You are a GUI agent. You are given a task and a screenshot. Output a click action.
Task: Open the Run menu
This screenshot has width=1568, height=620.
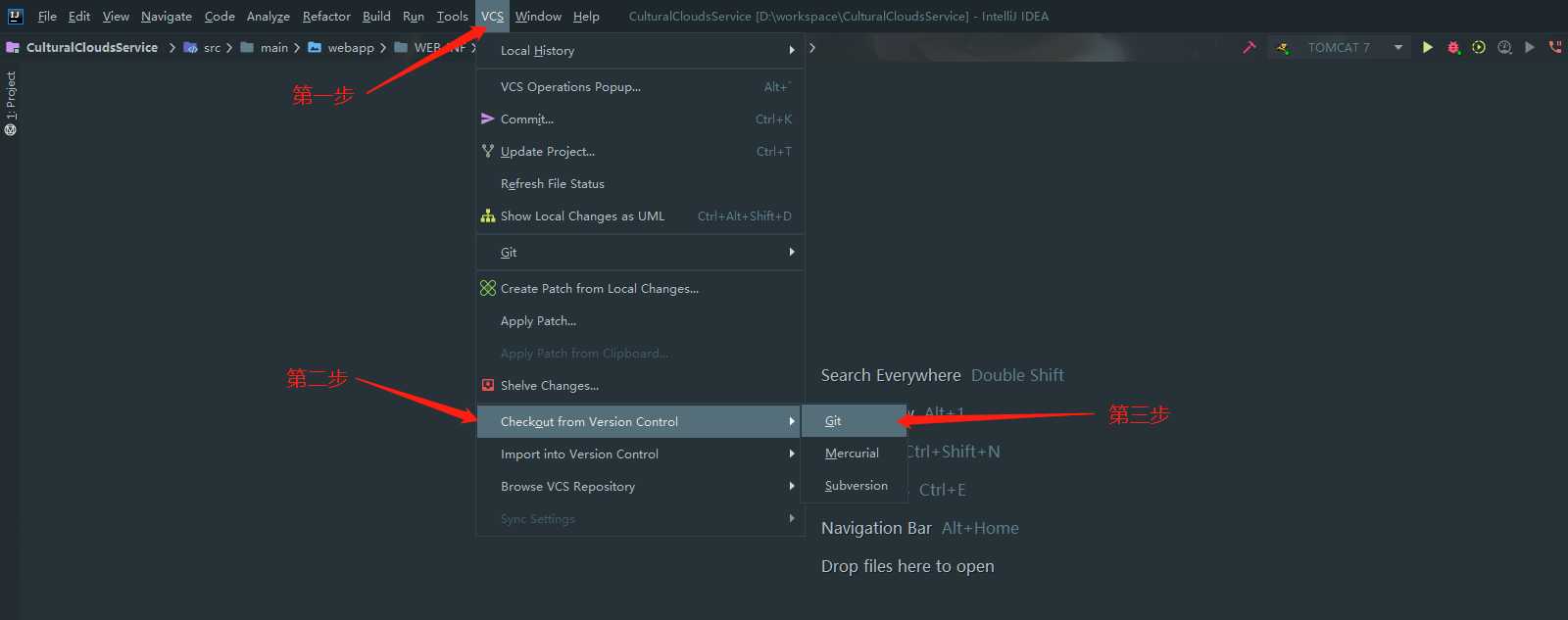coord(414,16)
